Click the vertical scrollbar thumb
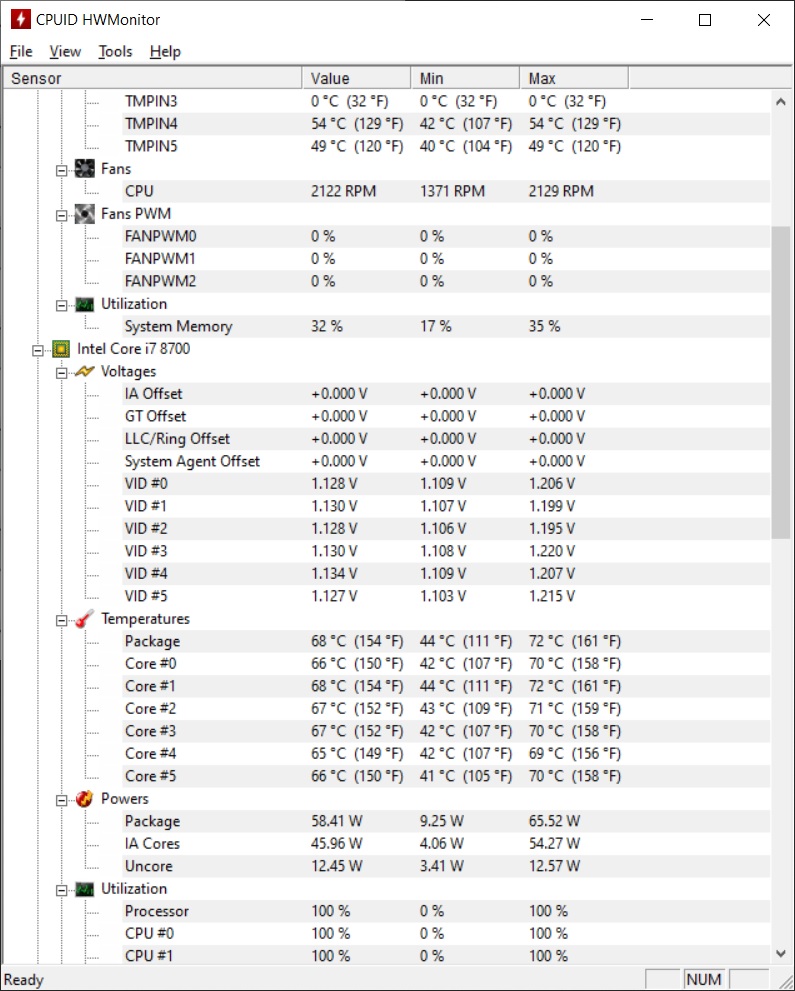This screenshot has height=991, width=795. [781, 380]
